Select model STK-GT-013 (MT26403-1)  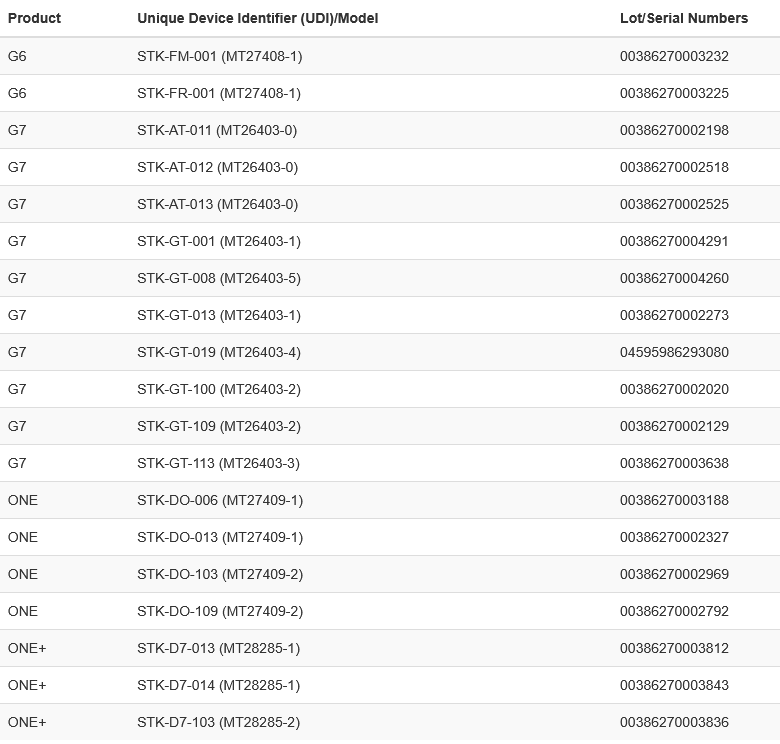(218, 315)
